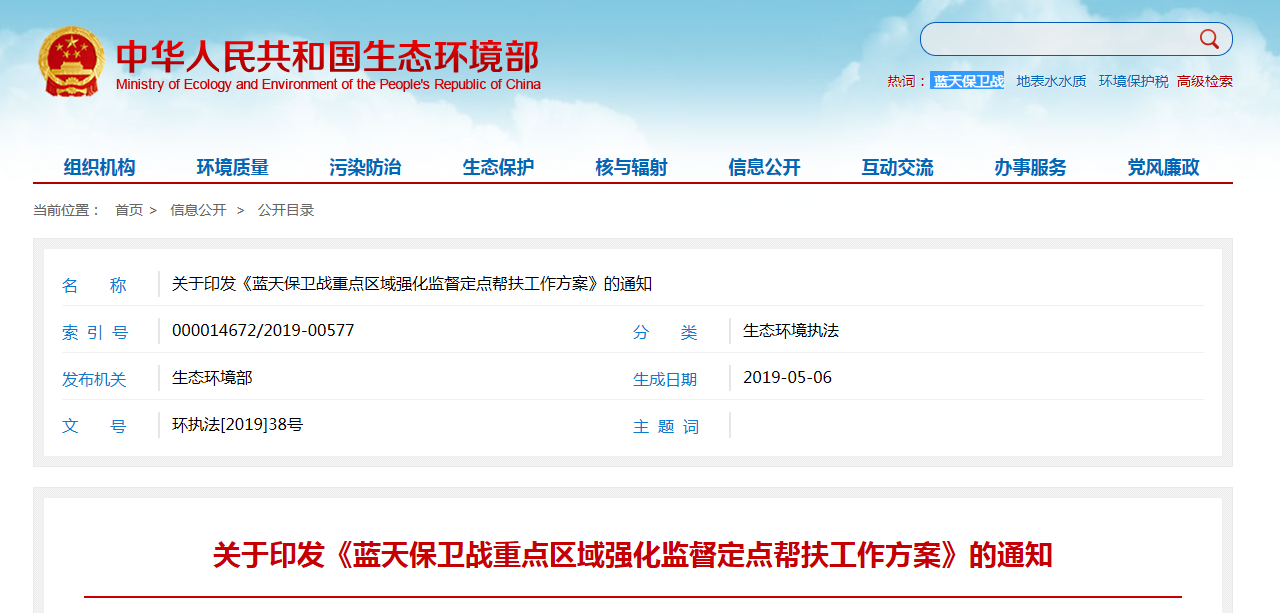
Task: Click the 名称 field label
Action: 95,286
